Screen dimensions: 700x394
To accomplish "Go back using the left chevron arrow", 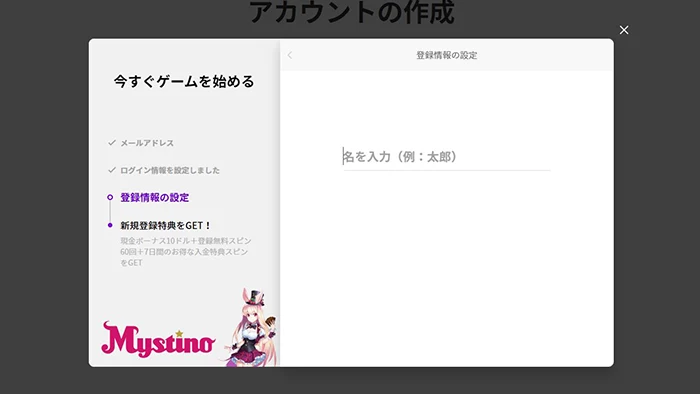I will (290, 55).
